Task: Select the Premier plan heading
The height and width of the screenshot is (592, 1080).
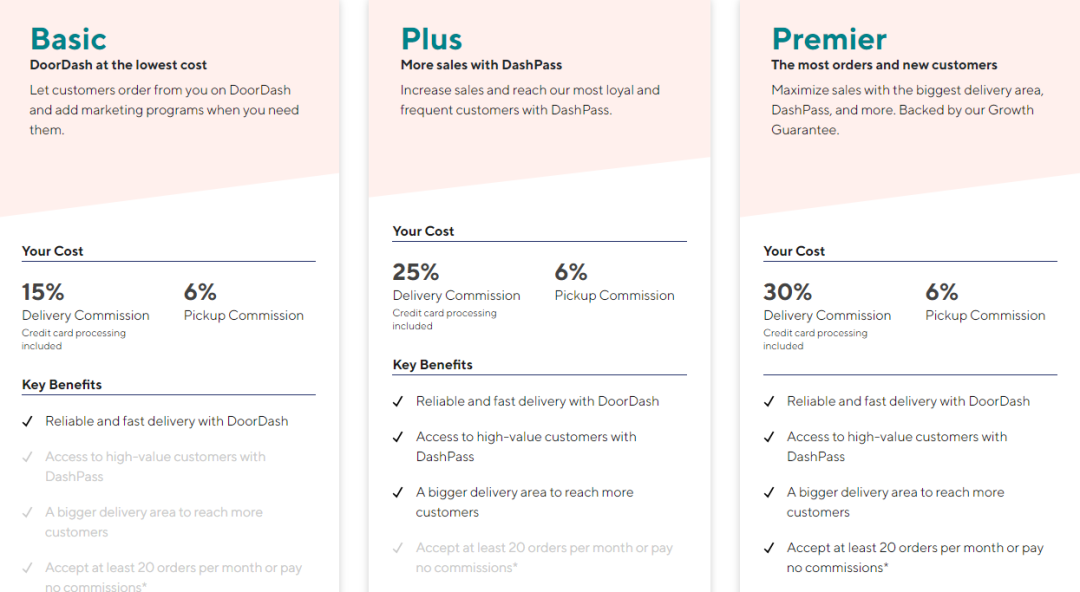Action: pos(829,39)
